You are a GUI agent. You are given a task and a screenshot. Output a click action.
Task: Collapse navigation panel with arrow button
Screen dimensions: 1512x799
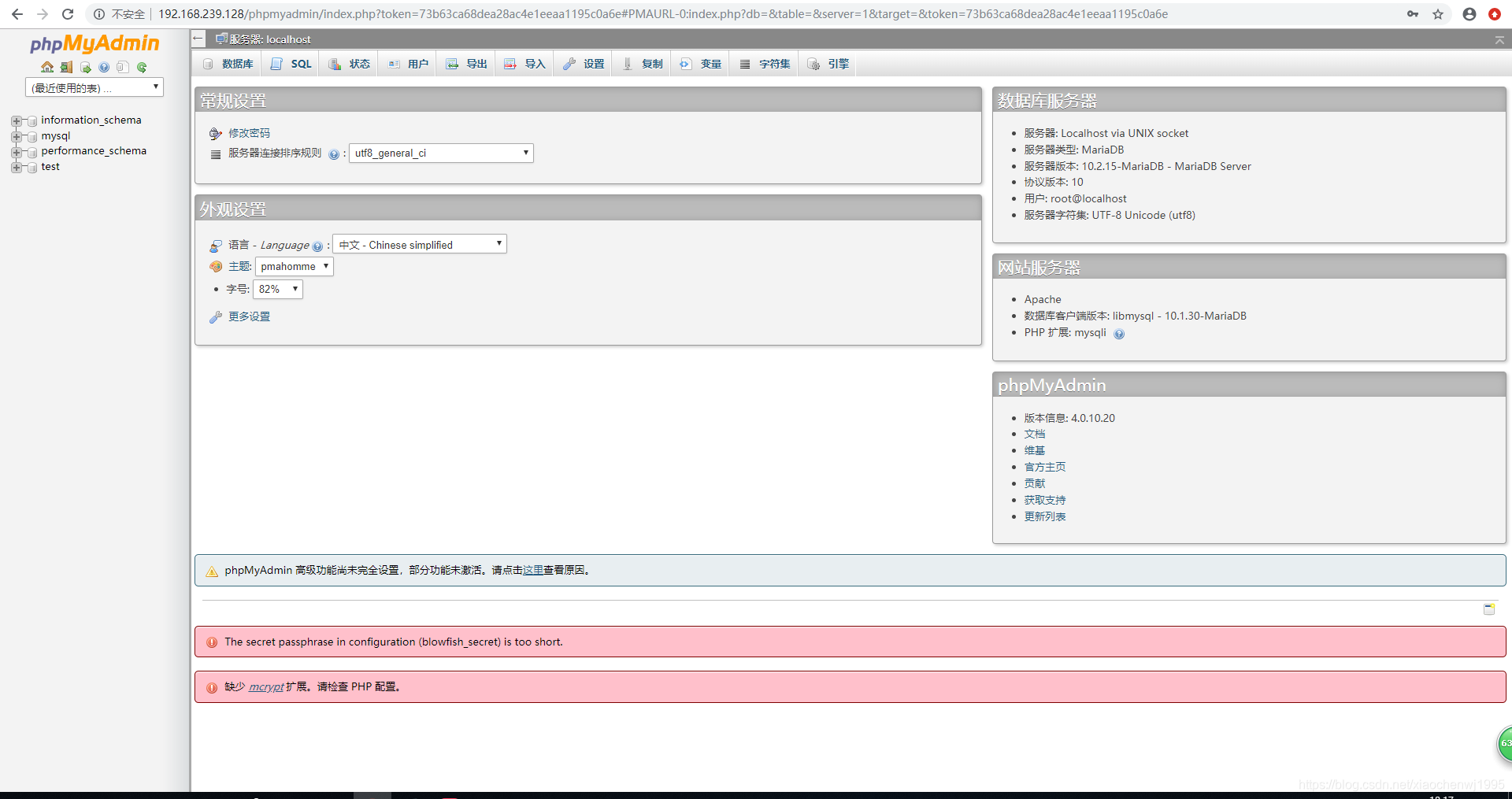(198, 39)
